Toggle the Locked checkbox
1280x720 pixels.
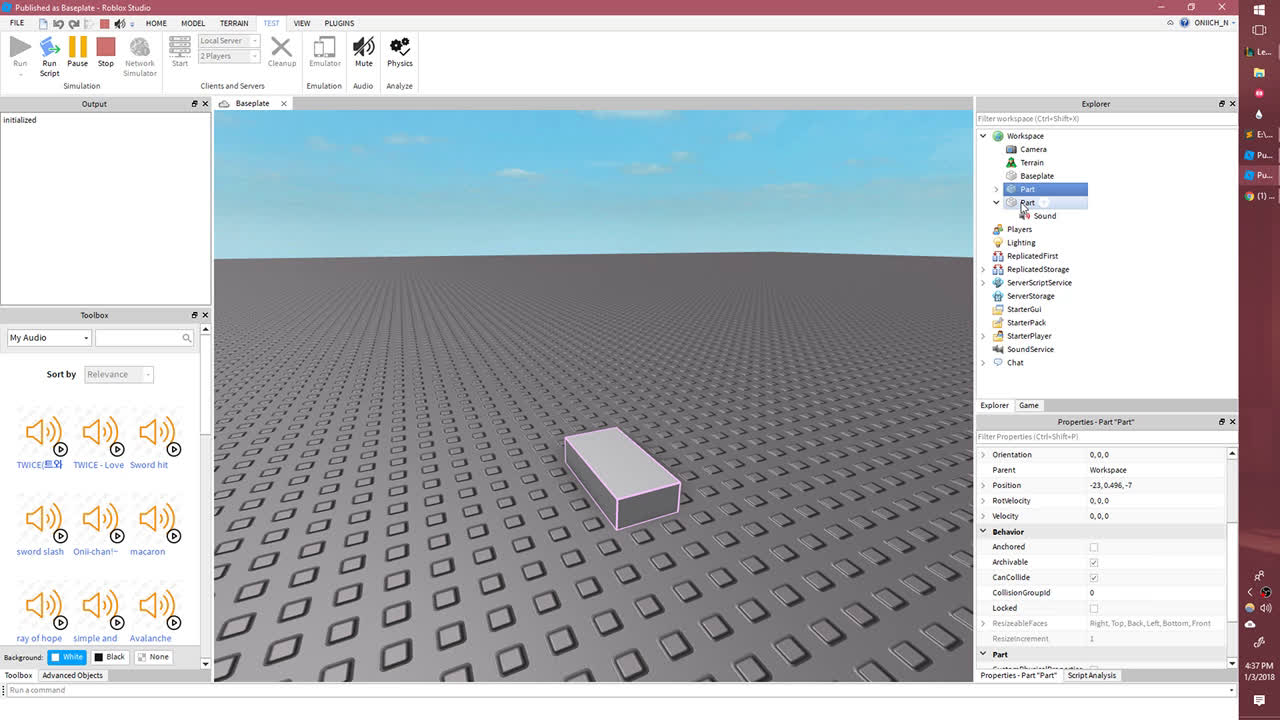point(1093,608)
